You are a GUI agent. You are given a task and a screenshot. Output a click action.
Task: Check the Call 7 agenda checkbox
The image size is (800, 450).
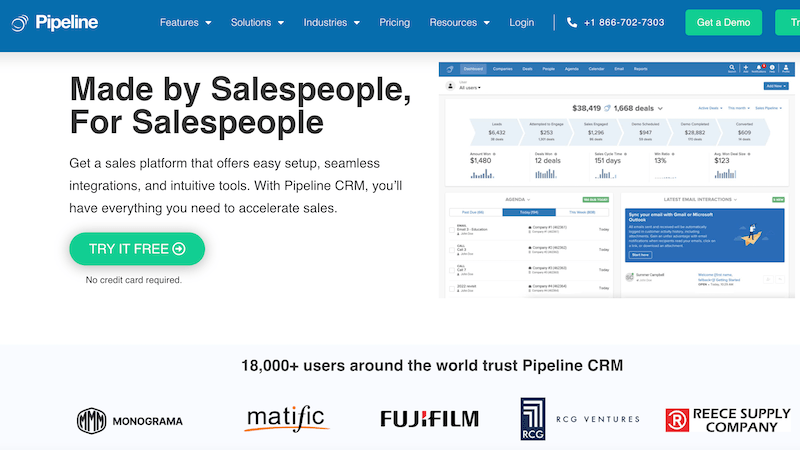[452, 270]
